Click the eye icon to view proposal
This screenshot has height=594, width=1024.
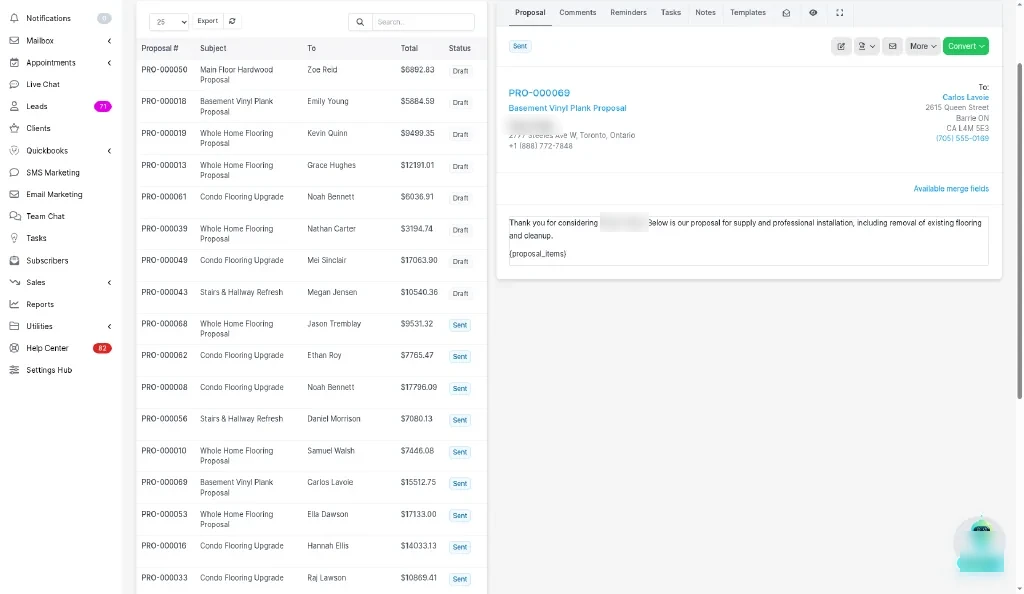click(813, 12)
